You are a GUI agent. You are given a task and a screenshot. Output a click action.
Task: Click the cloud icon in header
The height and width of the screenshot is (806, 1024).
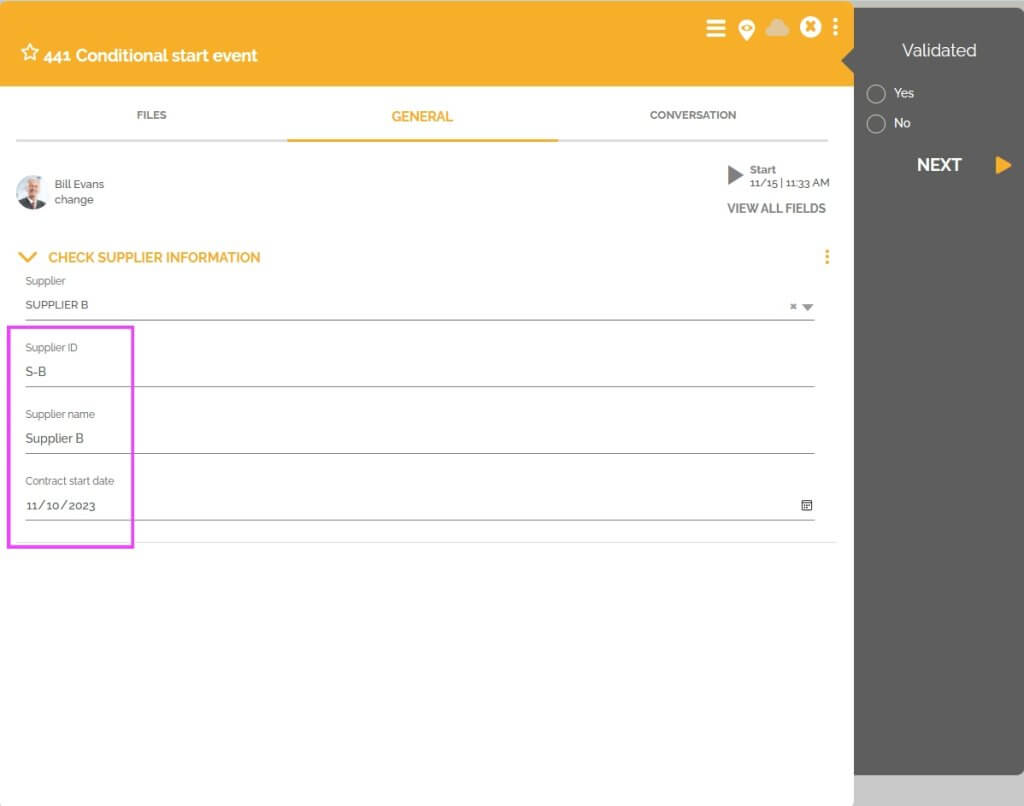tap(777, 28)
